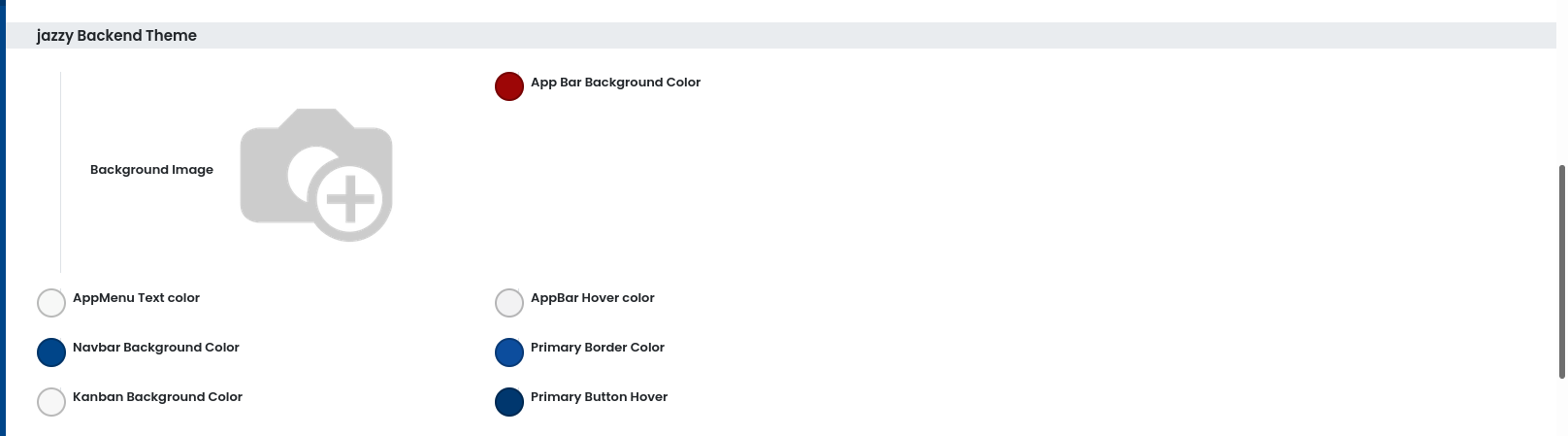Screen dimensions: 1568x436
Task: Click the Background Image field label
Action: pyautogui.click(x=151, y=170)
